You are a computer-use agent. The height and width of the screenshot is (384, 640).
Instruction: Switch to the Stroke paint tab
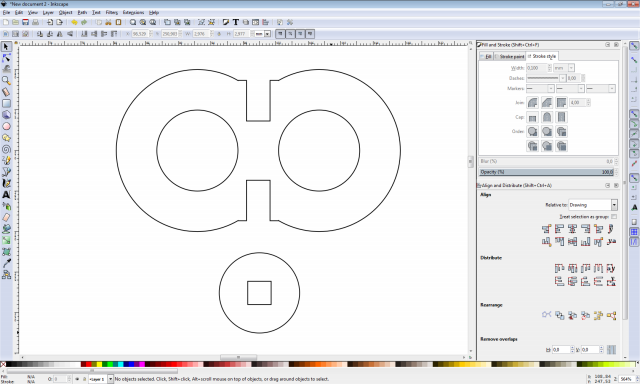click(x=509, y=56)
